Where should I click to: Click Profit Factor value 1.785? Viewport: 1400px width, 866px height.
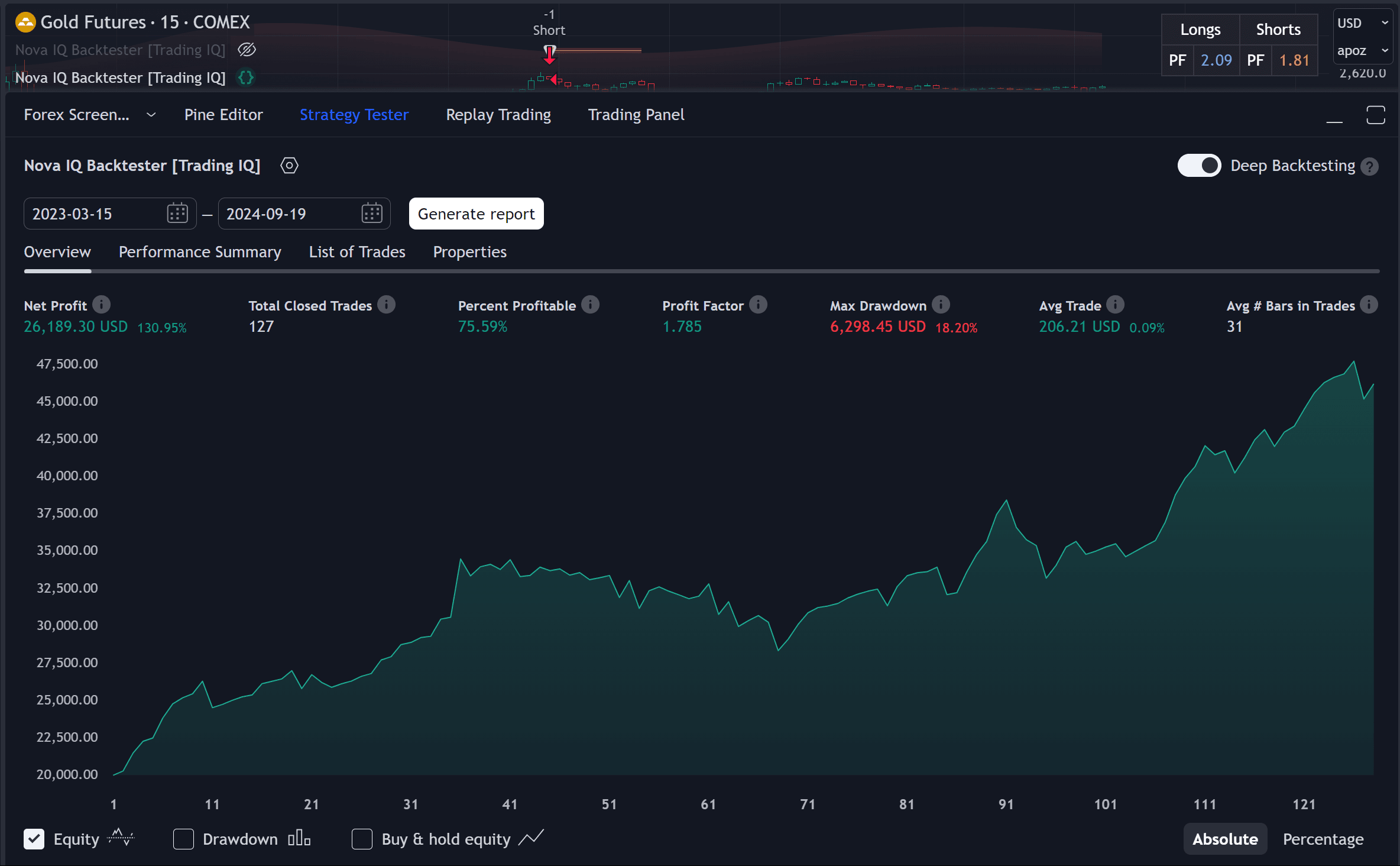click(x=682, y=327)
